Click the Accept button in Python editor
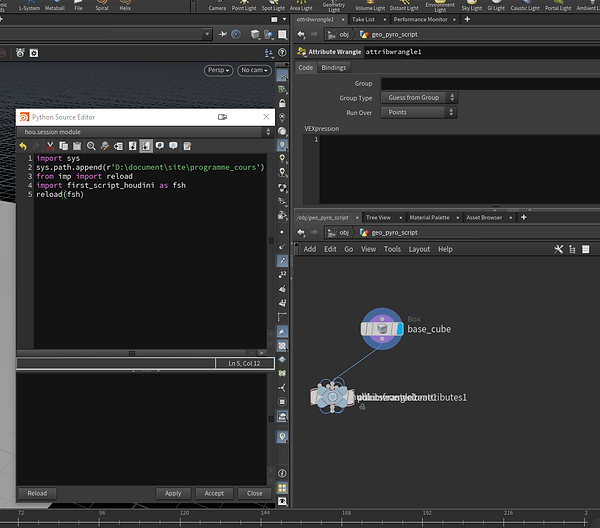 pos(214,494)
